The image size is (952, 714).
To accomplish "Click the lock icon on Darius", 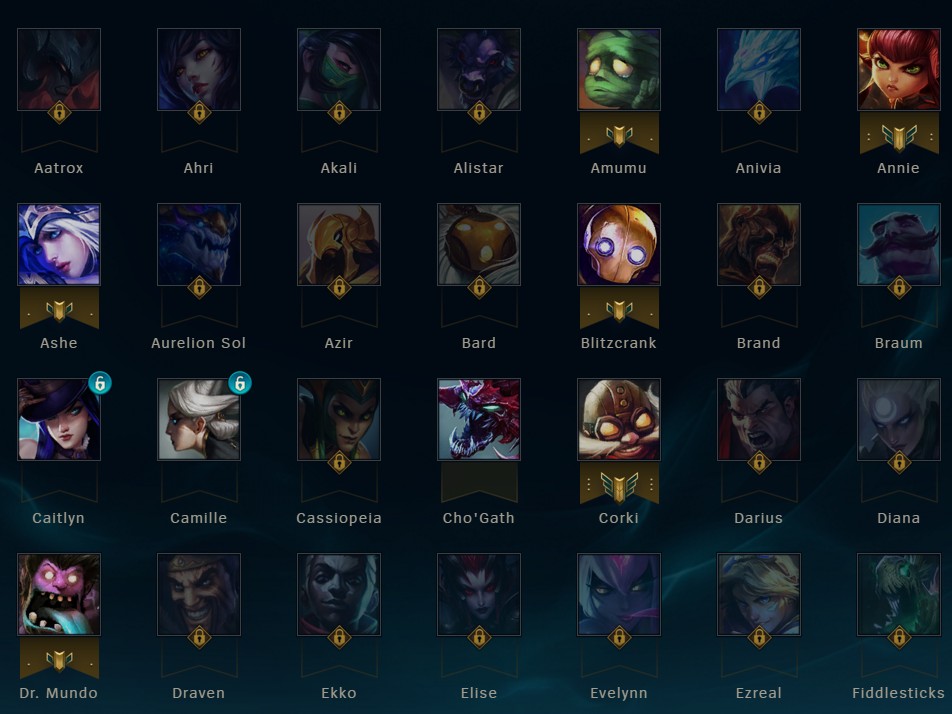I will pos(759,462).
